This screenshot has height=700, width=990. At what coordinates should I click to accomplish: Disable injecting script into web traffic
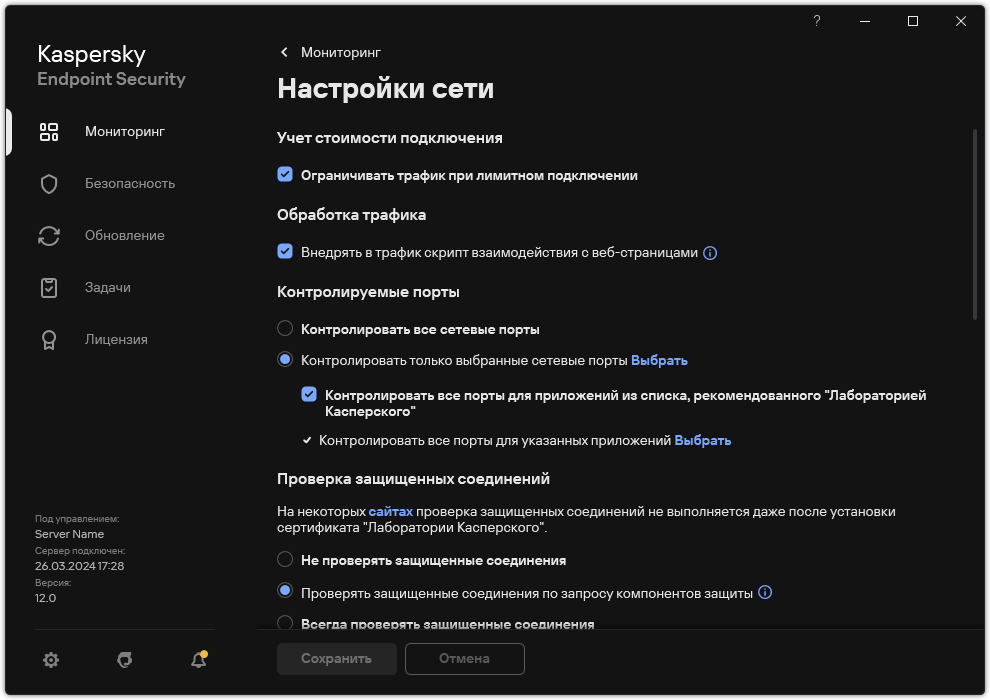point(285,253)
